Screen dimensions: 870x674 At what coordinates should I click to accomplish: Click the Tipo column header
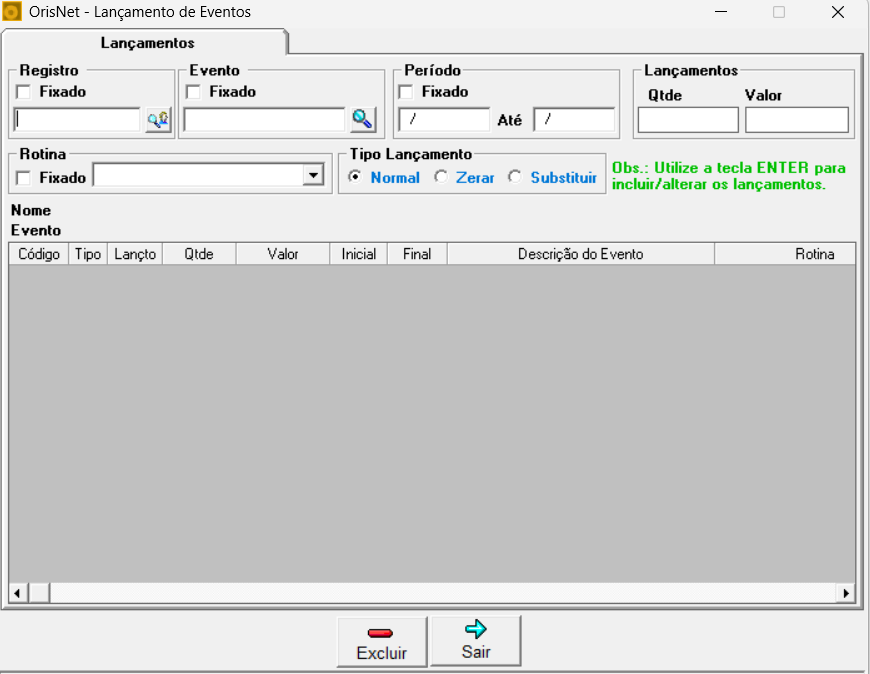88,254
